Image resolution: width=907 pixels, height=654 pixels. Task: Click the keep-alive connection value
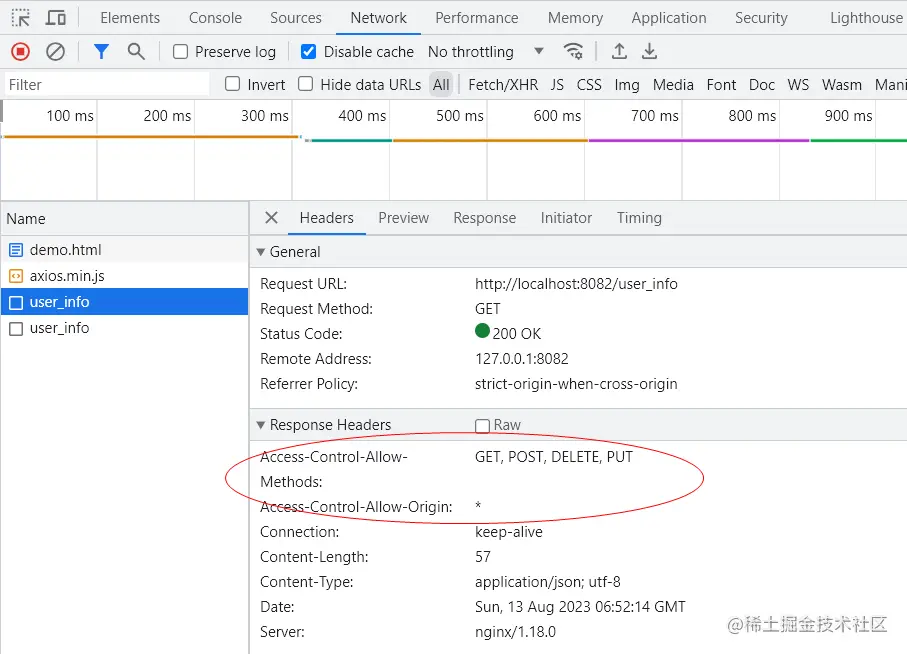coord(509,533)
